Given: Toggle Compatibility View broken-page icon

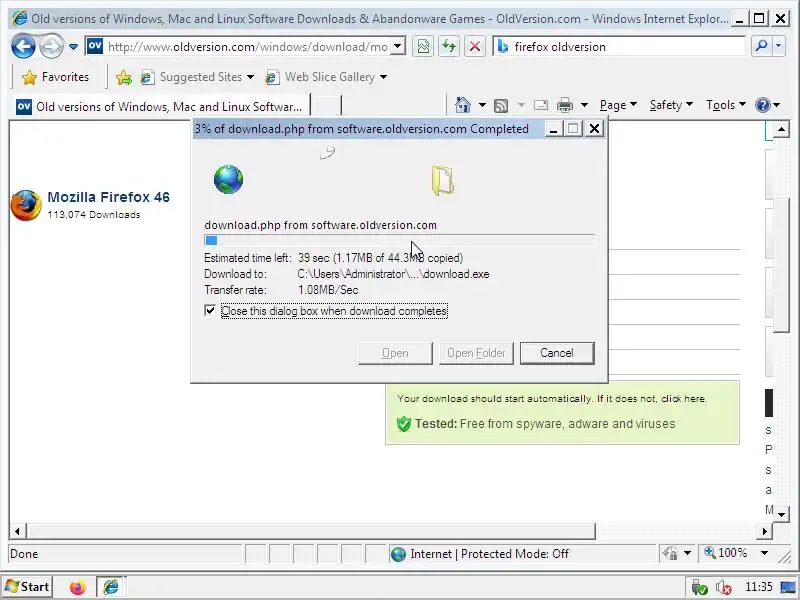Looking at the screenshot, I should click(x=423, y=47).
